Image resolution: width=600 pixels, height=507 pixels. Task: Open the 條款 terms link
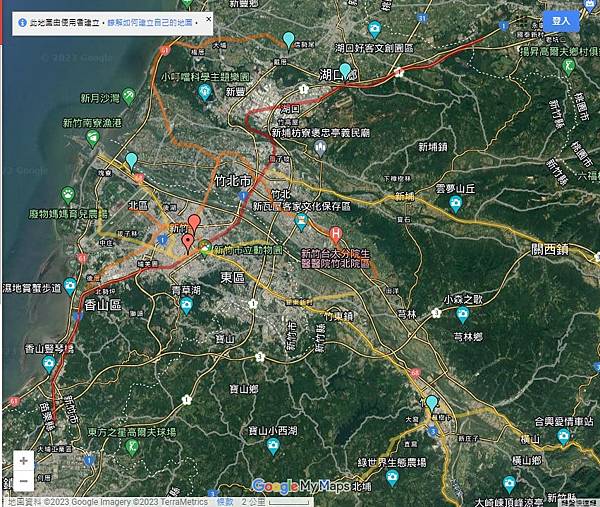(225, 502)
